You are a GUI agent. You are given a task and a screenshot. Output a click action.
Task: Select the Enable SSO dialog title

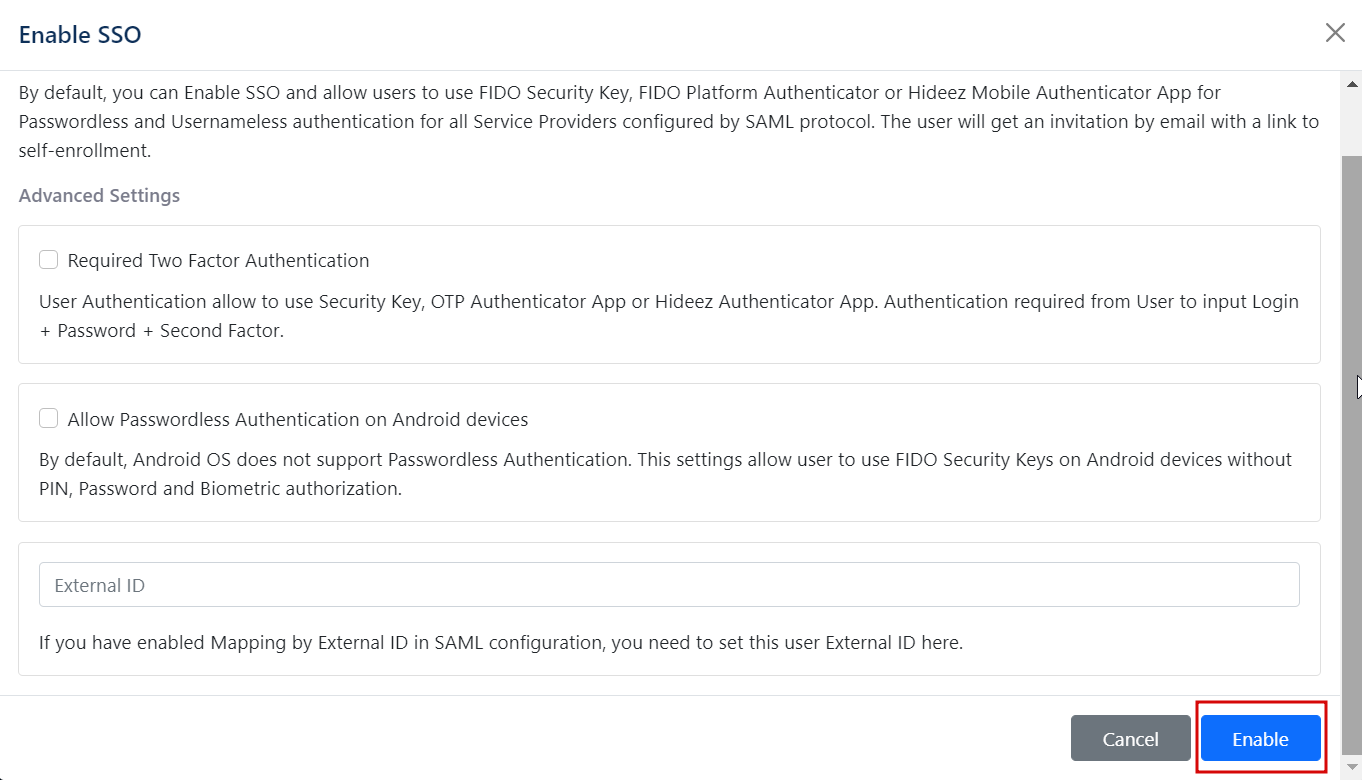click(79, 34)
